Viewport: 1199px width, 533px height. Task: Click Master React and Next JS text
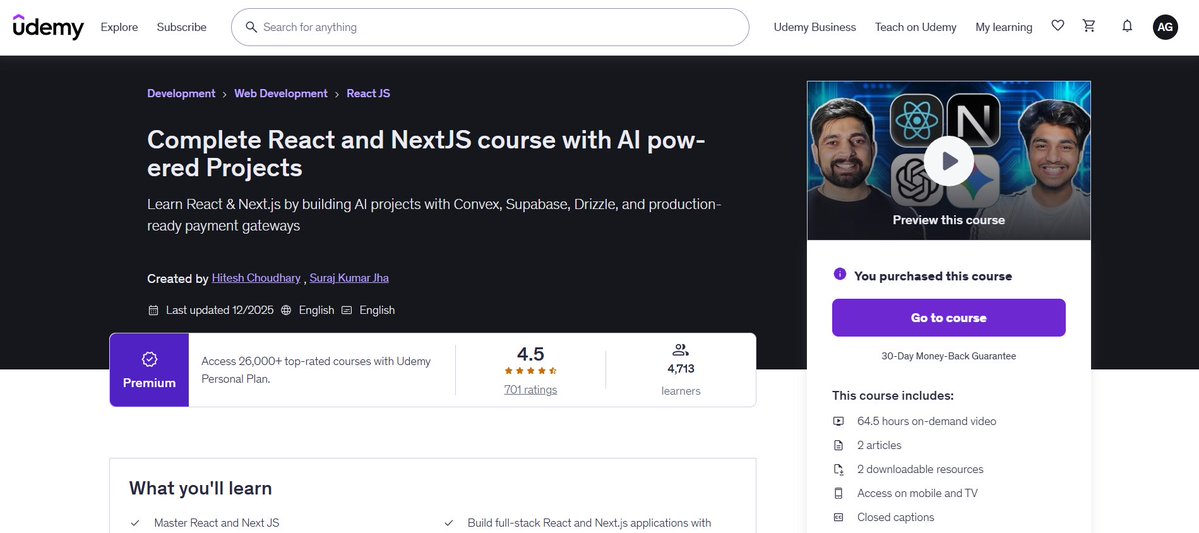pyautogui.click(x=216, y=524)
